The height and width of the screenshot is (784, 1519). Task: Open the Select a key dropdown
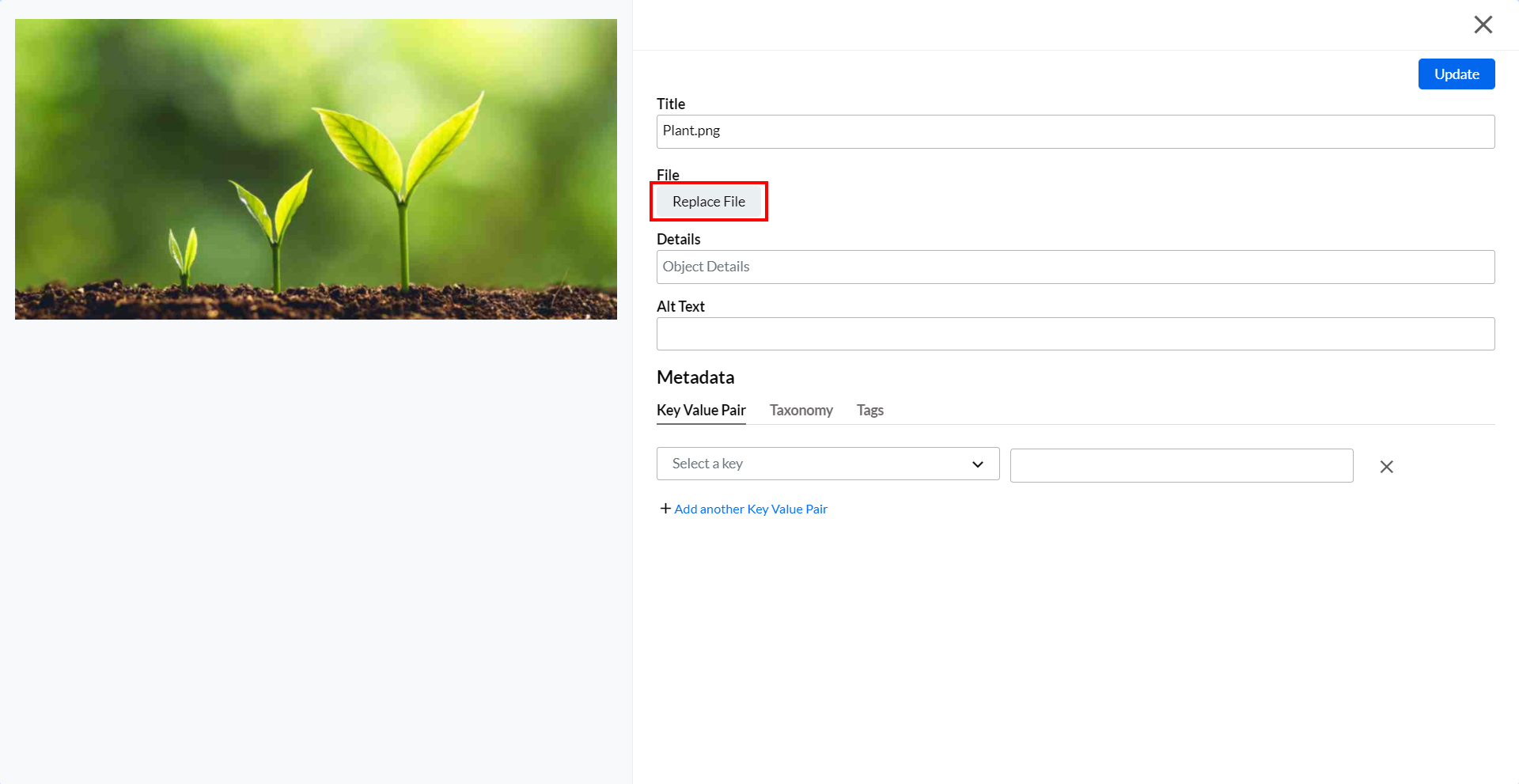click(828, 464)
